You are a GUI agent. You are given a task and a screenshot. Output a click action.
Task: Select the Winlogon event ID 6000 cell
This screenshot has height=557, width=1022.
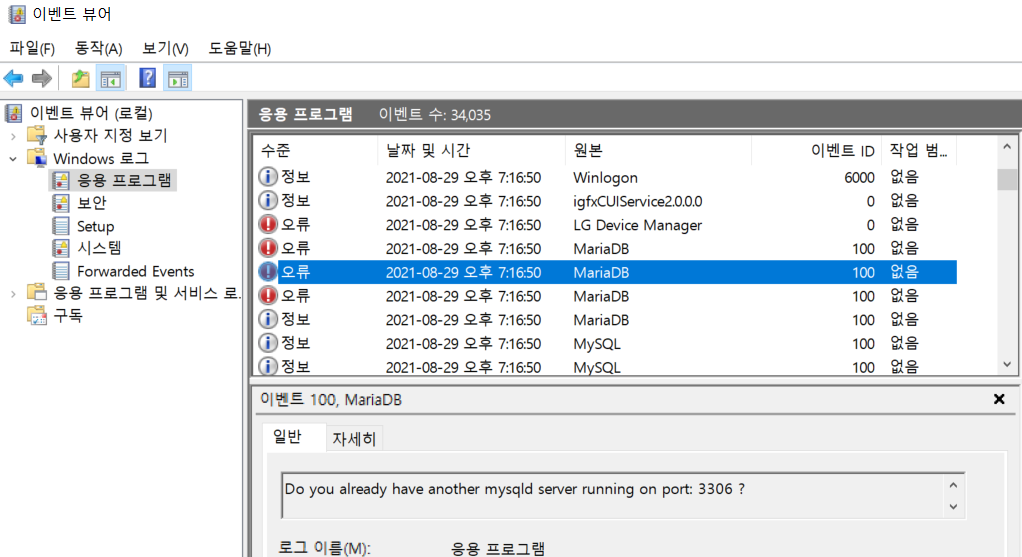pyautogui.click(x=859, y=177)
